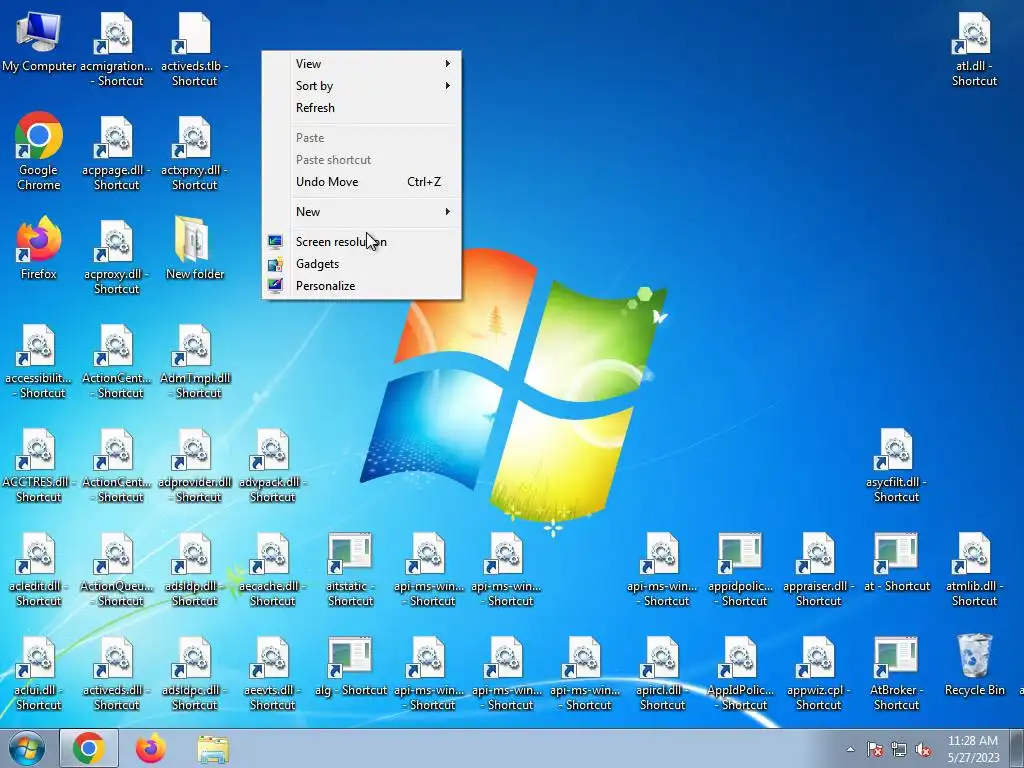Select the advpack.dll shortcut icon

[x=272, y=466]
